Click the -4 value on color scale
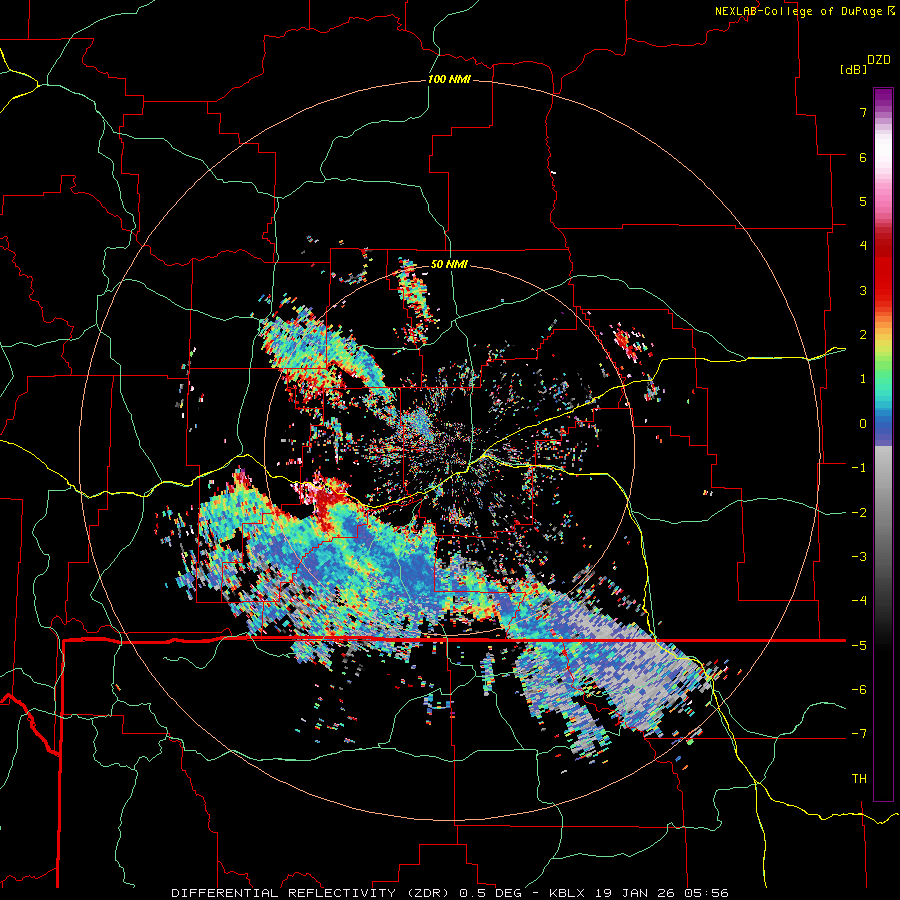The image size is (900, 900). [859, 600]
